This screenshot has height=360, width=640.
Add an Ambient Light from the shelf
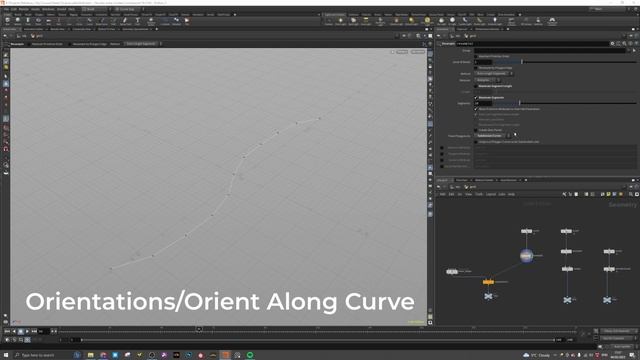[495, 21]
